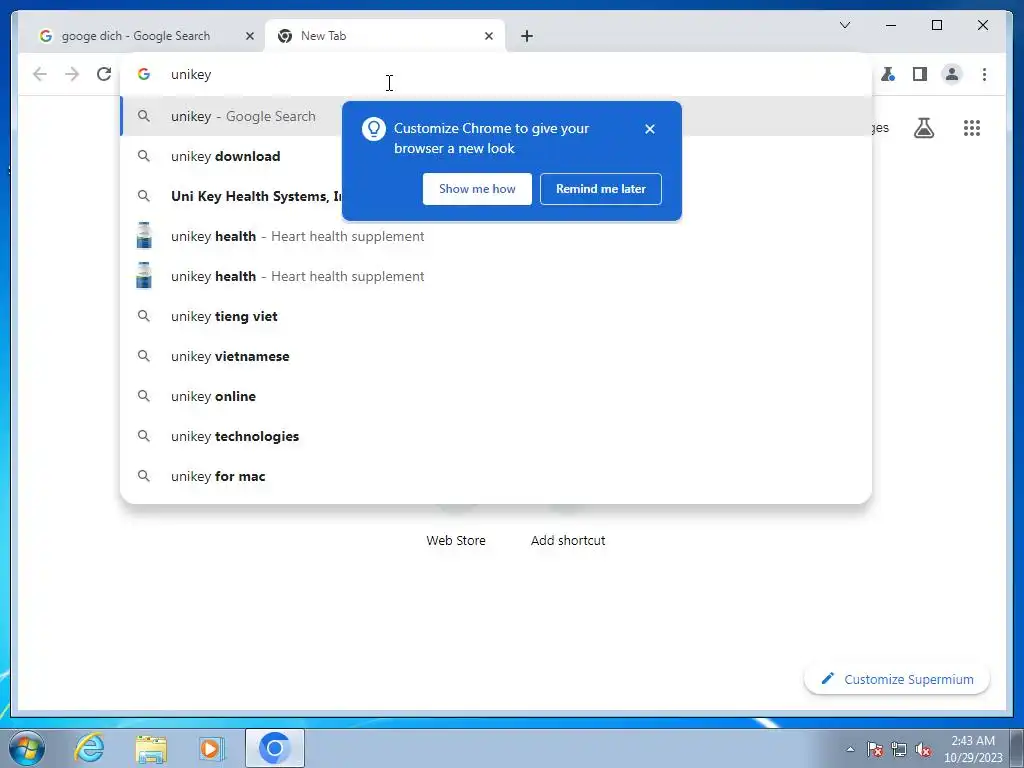Select the 'unikey - Google Search' suggestion

click(x=496, y=116)
